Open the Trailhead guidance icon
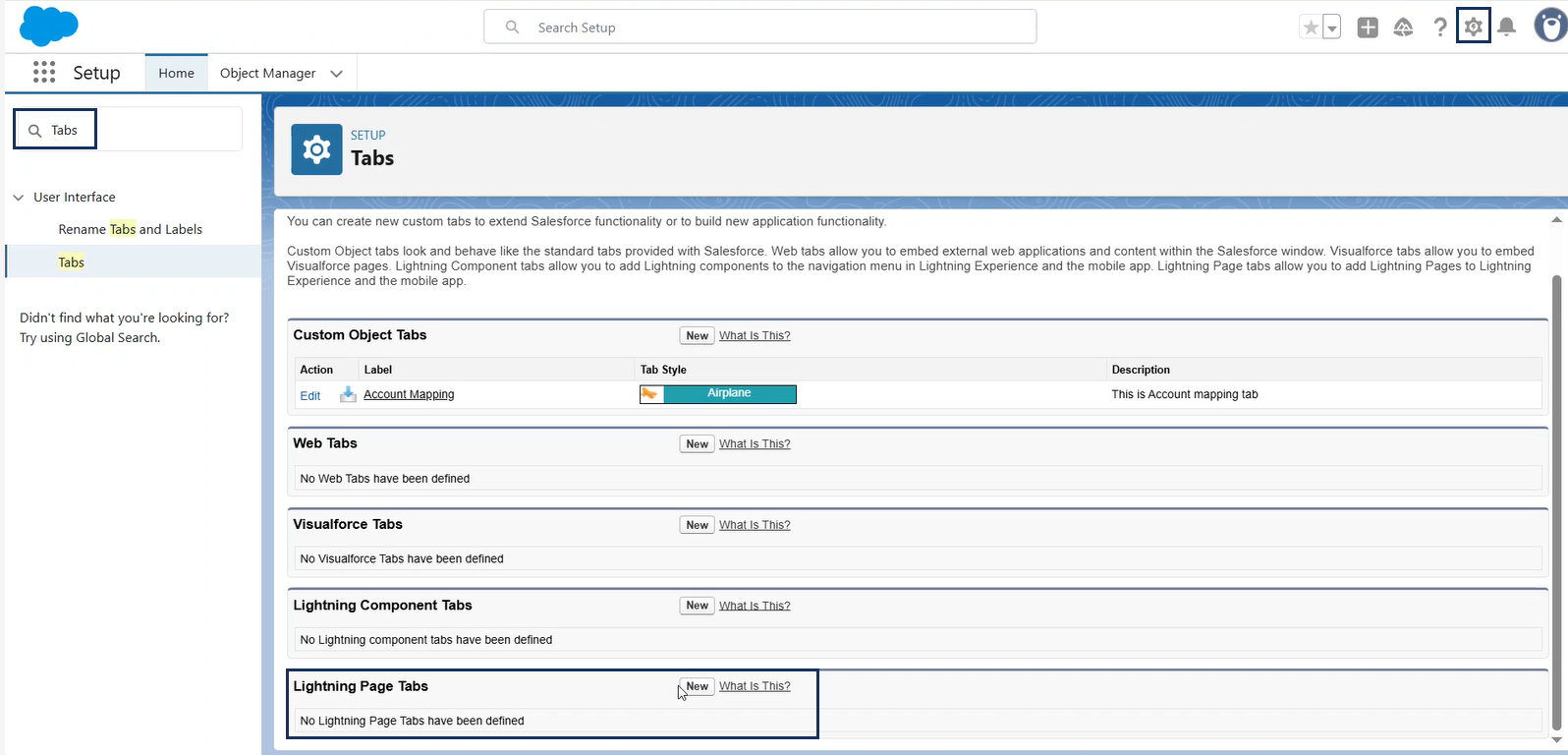The image size is (1568, 756). tap(1403, 28)
